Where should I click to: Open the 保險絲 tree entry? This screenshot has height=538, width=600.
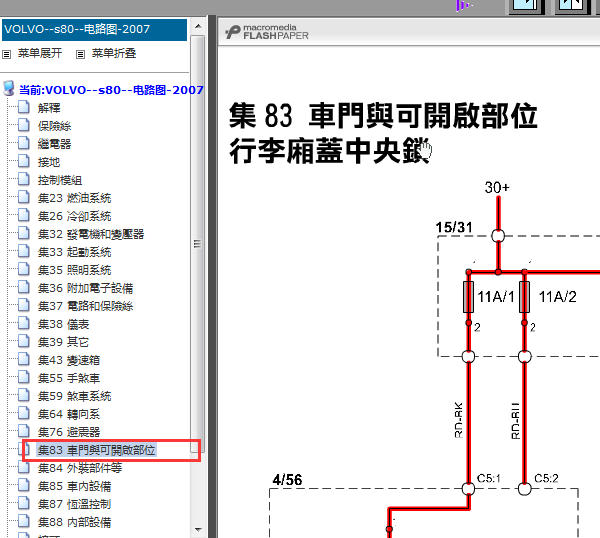[x=54, y=126]
